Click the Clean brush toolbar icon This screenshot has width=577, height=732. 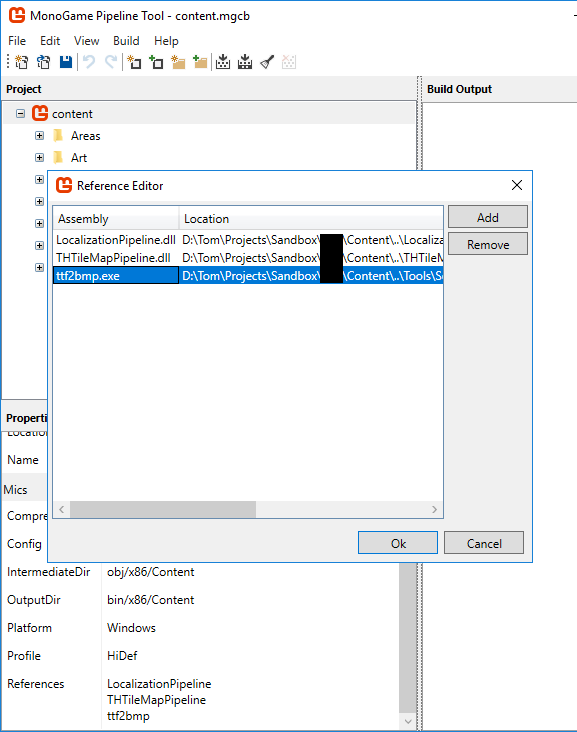pyautogui.click(x=267, y=62)
